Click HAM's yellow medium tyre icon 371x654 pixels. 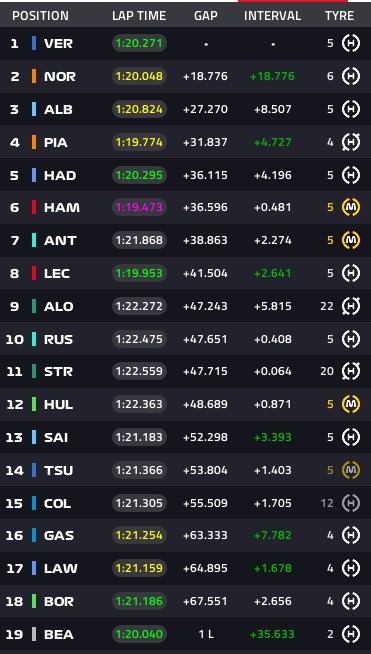click(x=351, y=207)
